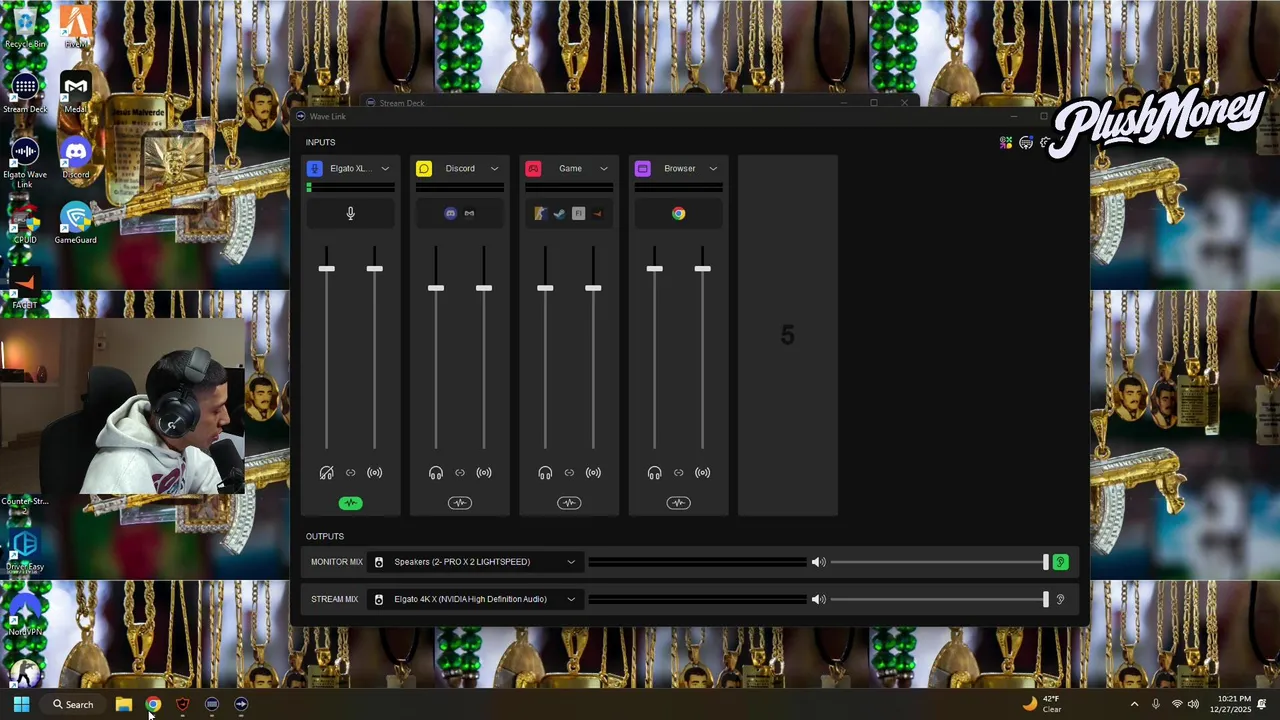Mute Discord channel in stream mix
1280x720 pixels.
point(484,473)
